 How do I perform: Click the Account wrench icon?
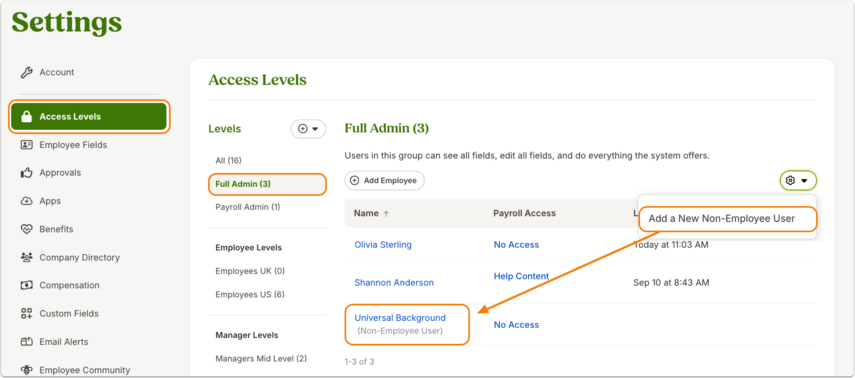coord(26,72)
